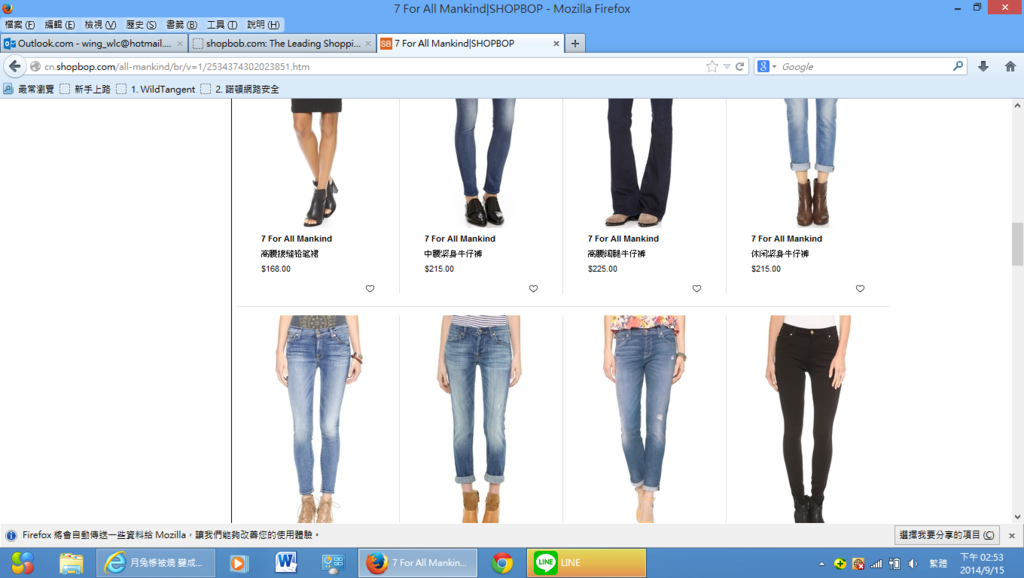Open the jeans image with floral top
Image resolution: width=1024 pixels, height=578 pixels.
pyautogui.click(x=645, y=419)
